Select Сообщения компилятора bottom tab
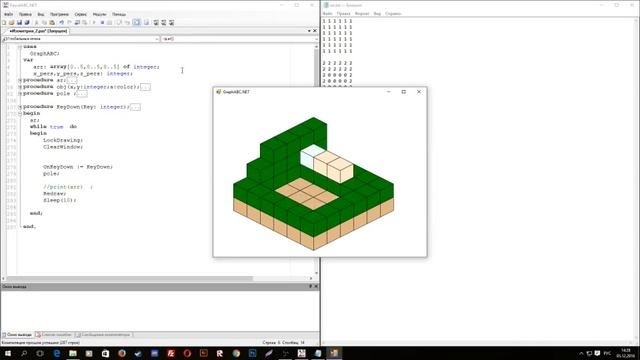The height and width of the screenshot is (360, 640). click(103, 335)
